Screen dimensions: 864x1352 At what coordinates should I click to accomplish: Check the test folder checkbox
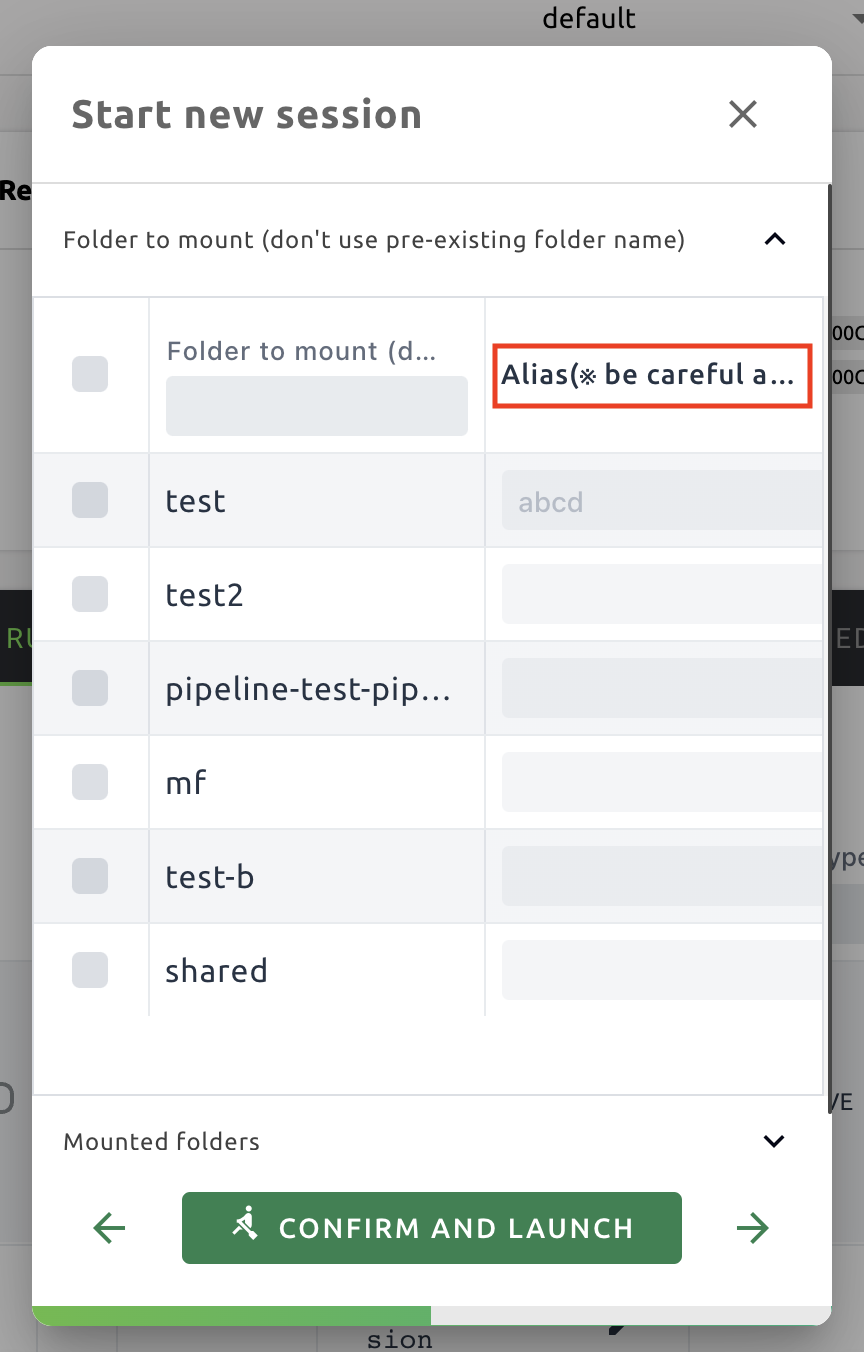[x=90, y=500]
